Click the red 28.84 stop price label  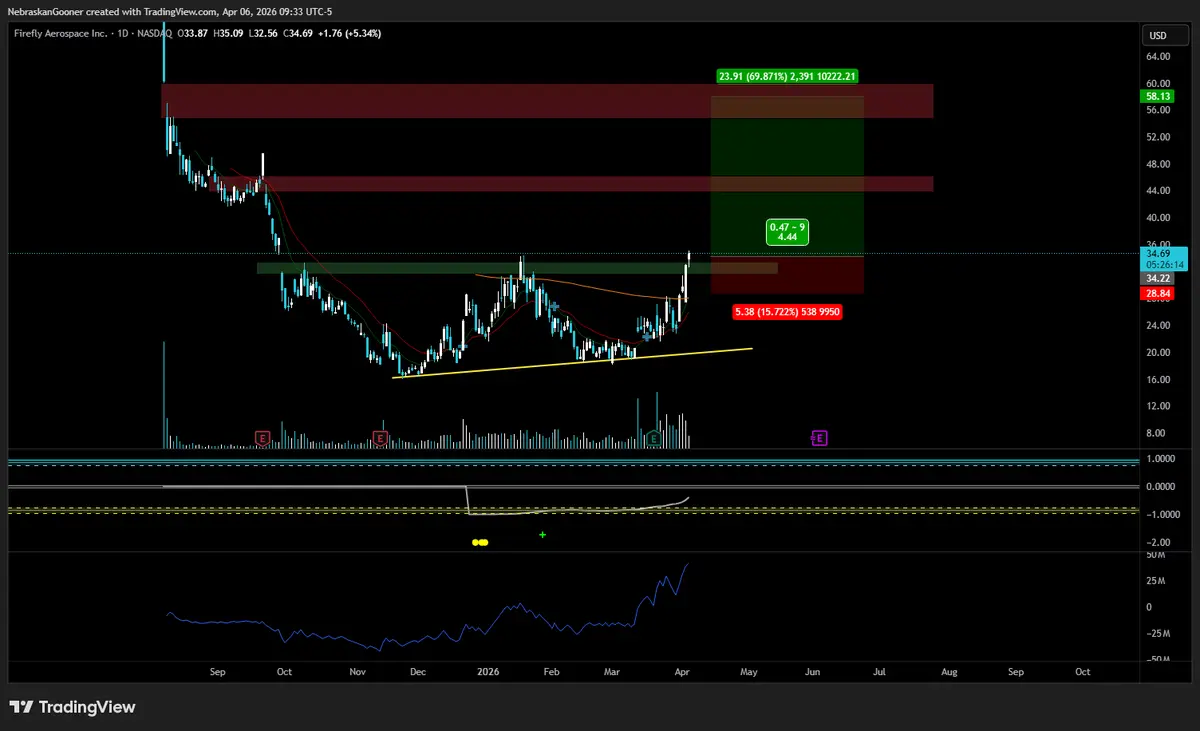(x=1157, y=294)
